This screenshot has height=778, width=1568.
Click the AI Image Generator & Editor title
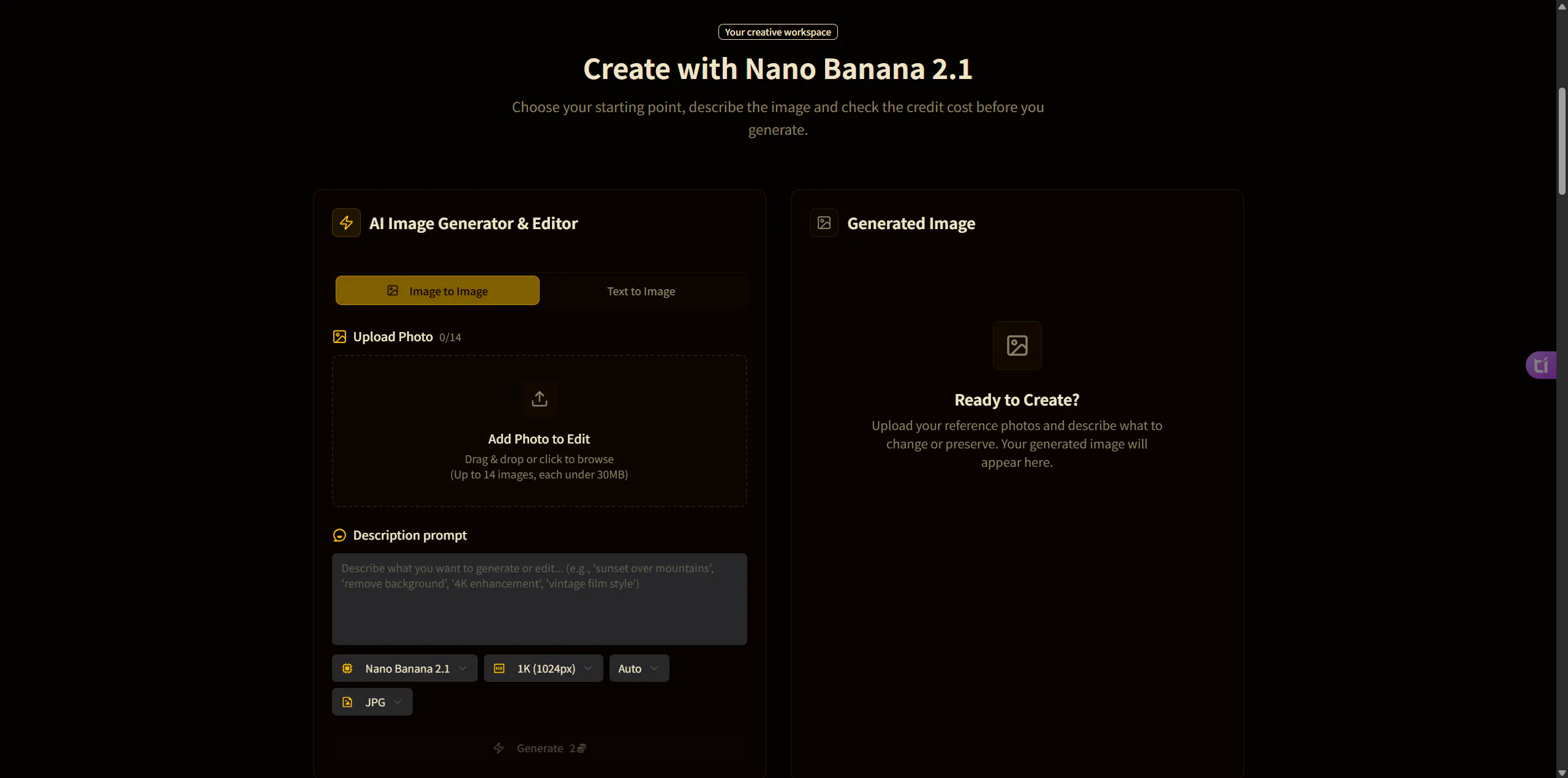473,224
